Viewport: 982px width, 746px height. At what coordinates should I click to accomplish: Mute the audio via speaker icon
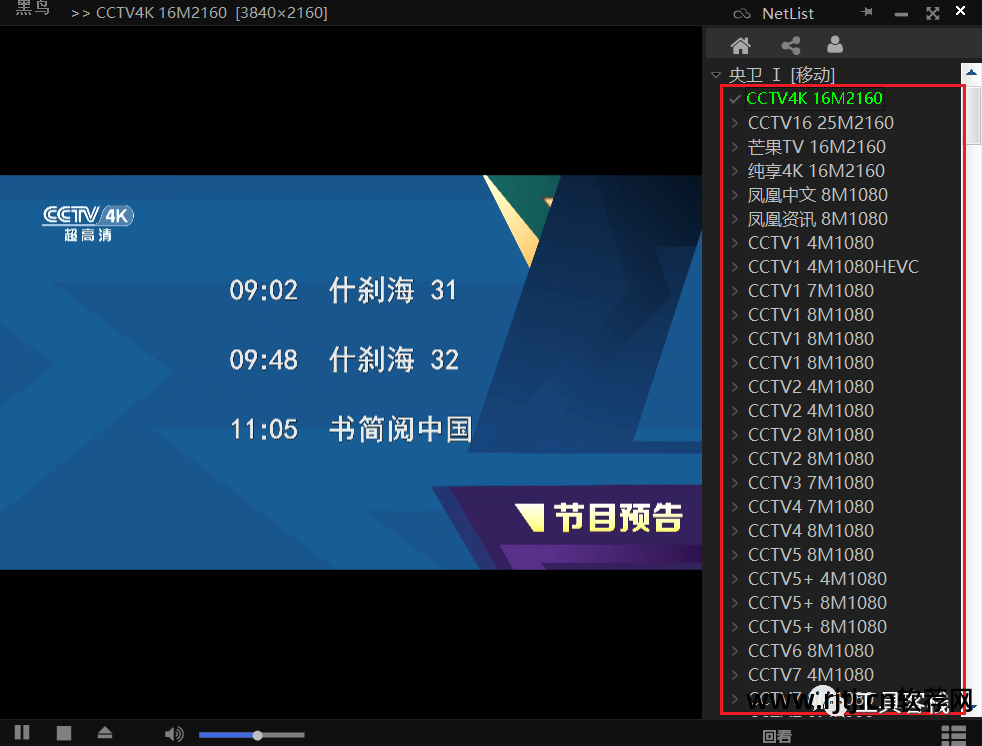[x=174, y=734]
